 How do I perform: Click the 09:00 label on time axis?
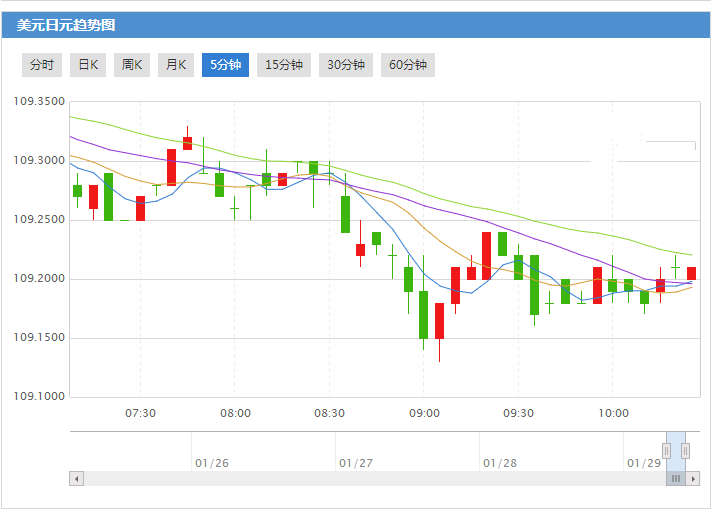[424, 413]
